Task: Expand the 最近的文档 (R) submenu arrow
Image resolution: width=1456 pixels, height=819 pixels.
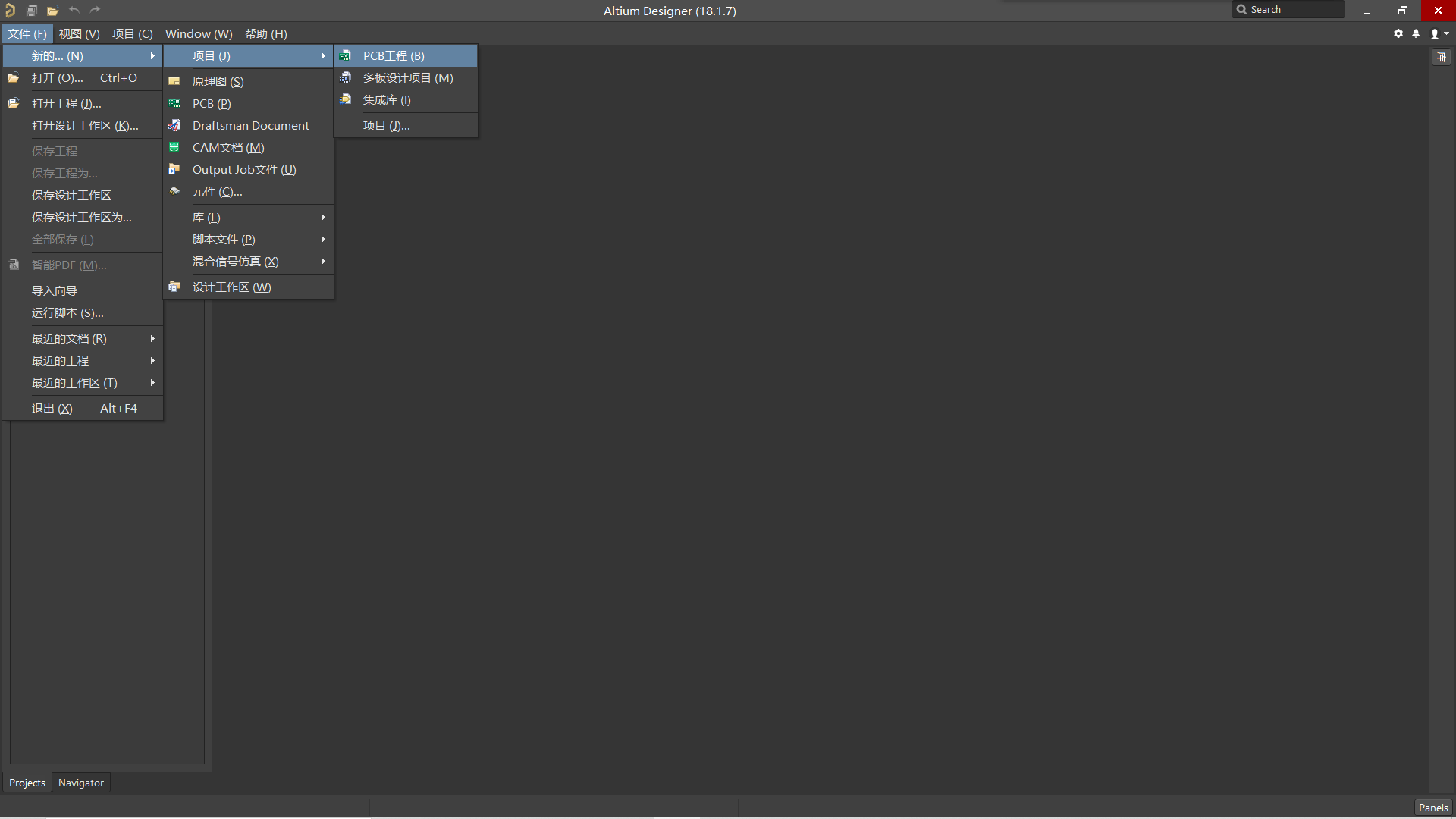Action: (x=152, y=338)
